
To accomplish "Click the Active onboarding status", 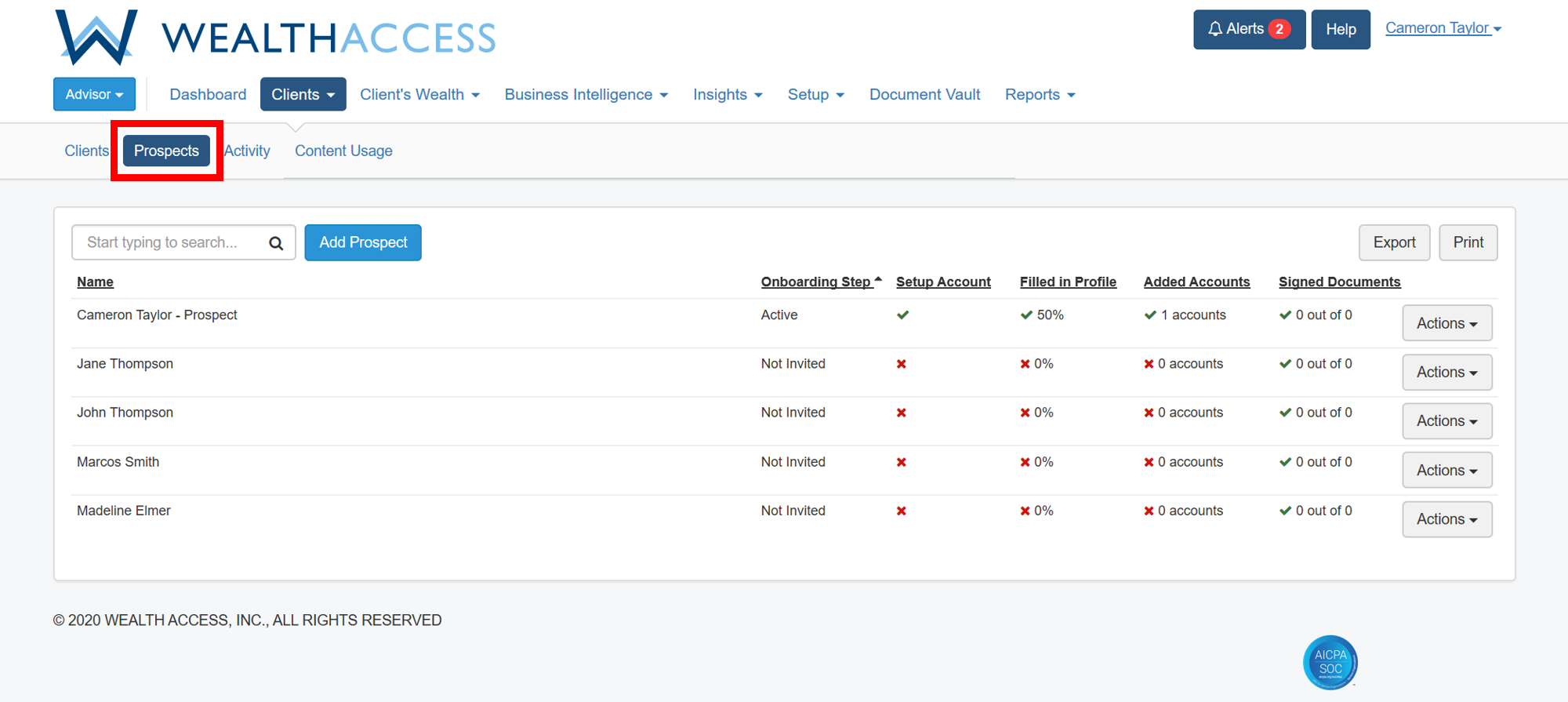I will tap(779, 315).
